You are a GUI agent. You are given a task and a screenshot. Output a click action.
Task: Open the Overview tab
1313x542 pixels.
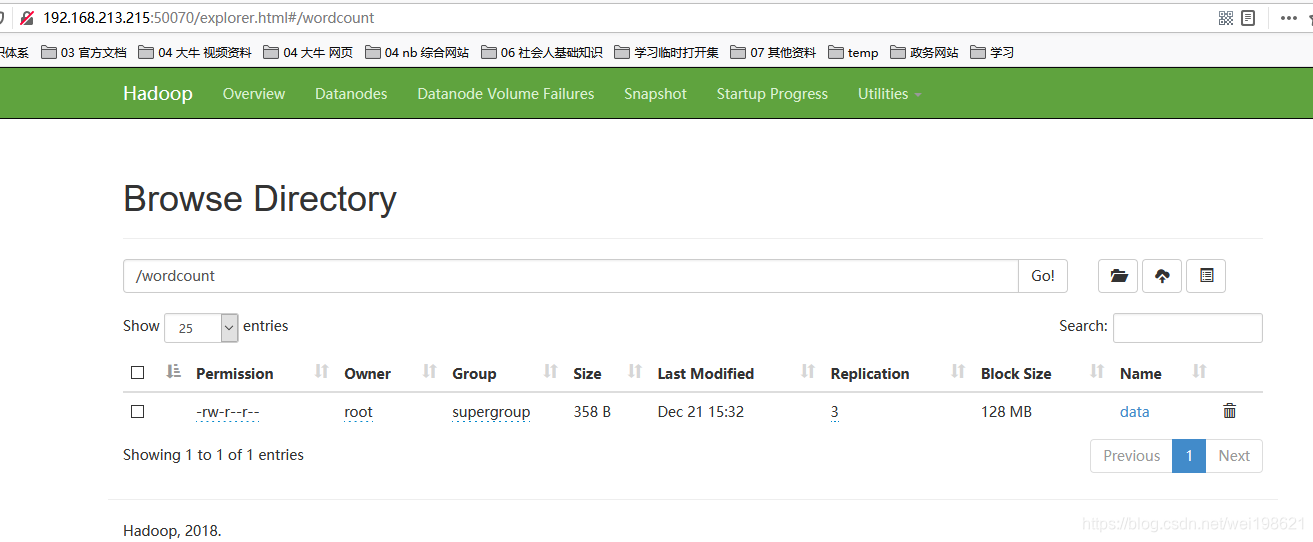point(254,94)
